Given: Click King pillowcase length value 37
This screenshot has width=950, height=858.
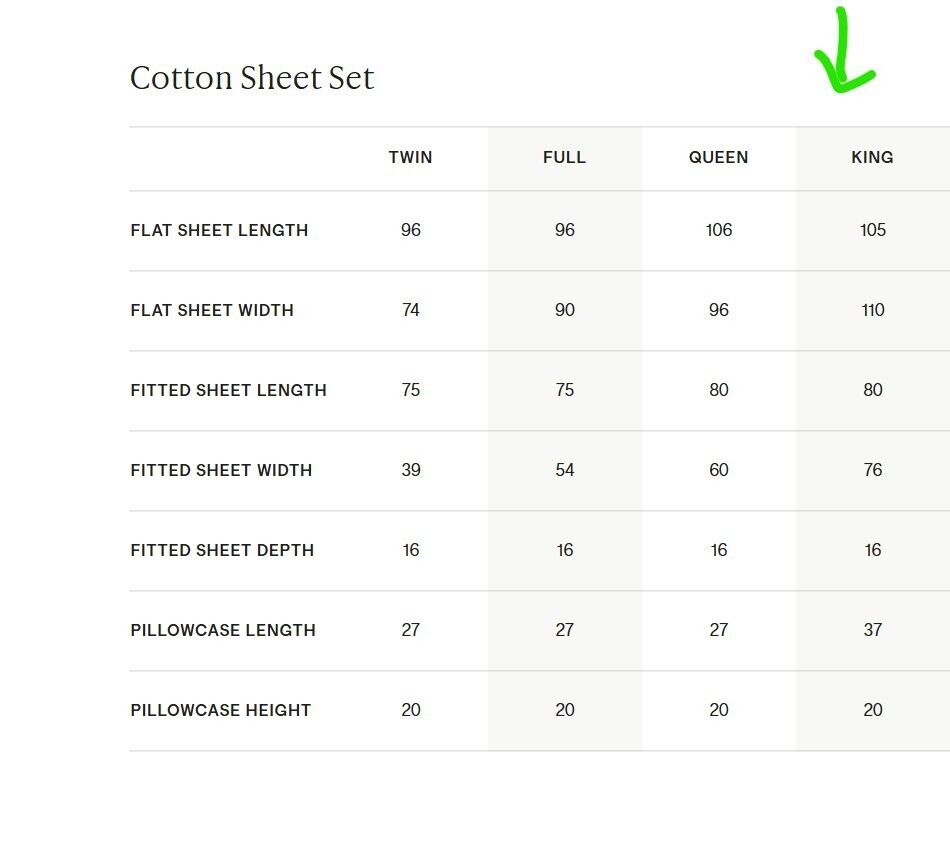Looking at the screenshot, I should 873,630.
